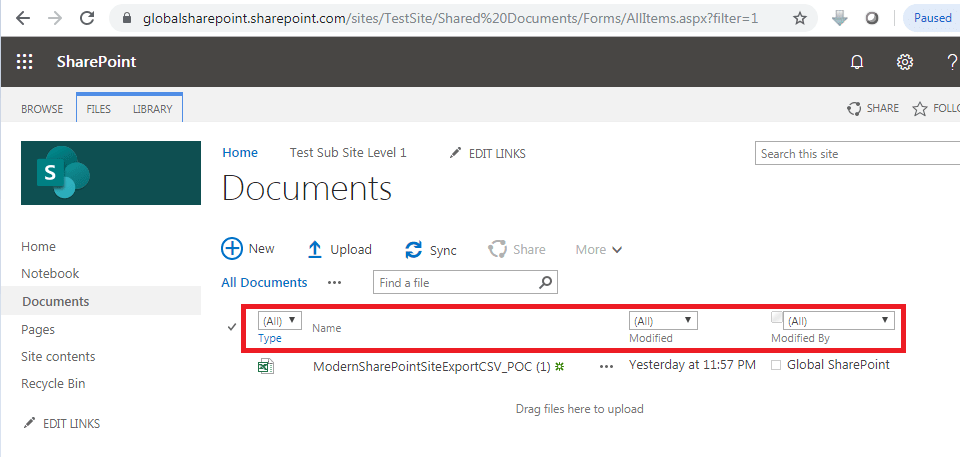Switch to the FILES ribbon tab
This screenshot has height=457, width=960.
point(99,109)
